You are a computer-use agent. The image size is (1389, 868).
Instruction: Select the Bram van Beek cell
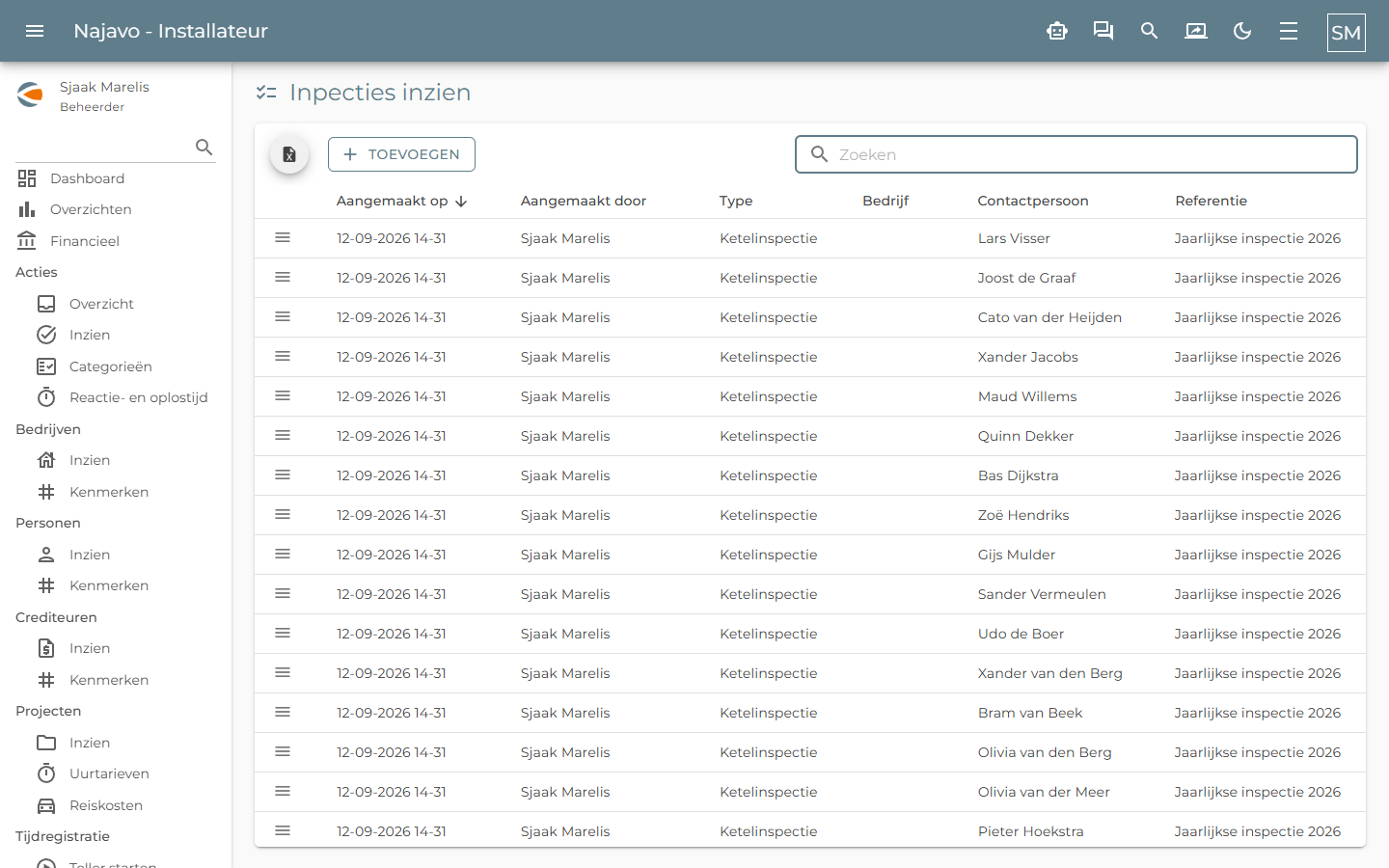pos(1030,713)
